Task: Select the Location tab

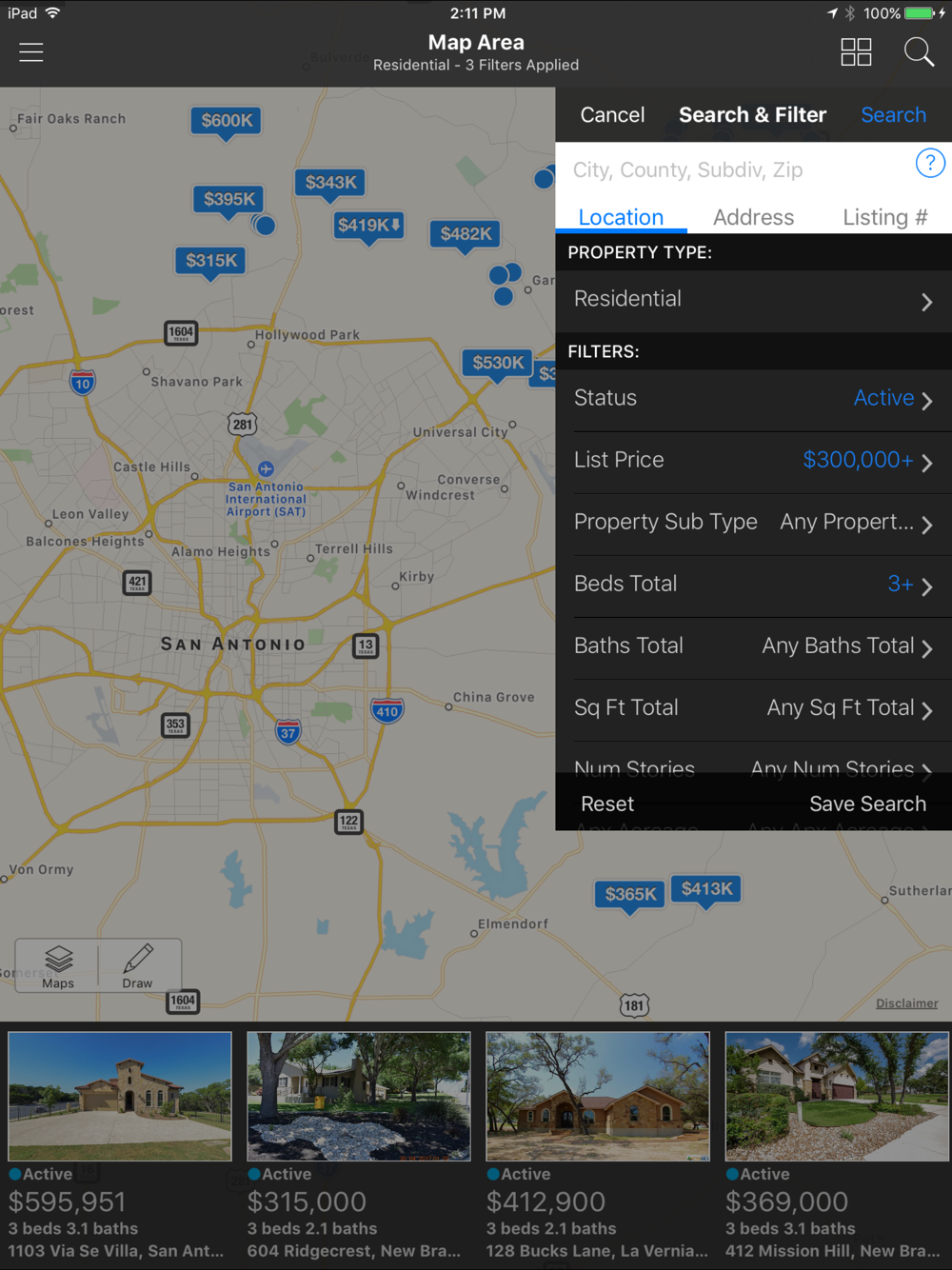Action: coord(621,217)
